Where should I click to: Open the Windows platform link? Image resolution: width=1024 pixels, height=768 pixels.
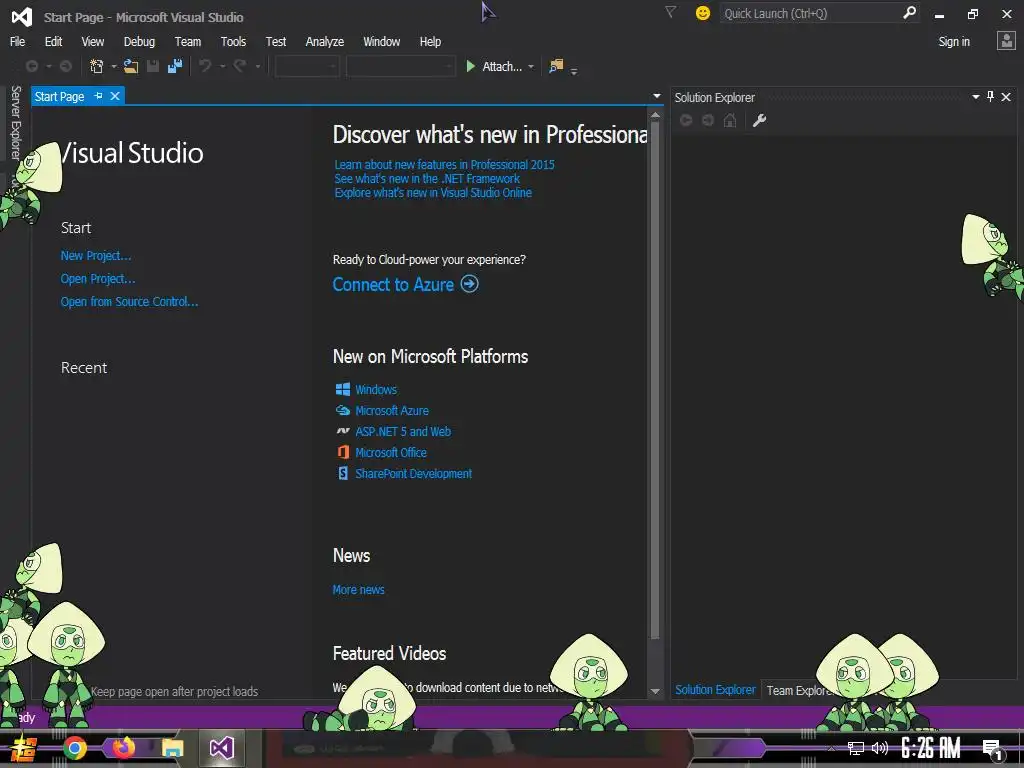click(376, 389)
